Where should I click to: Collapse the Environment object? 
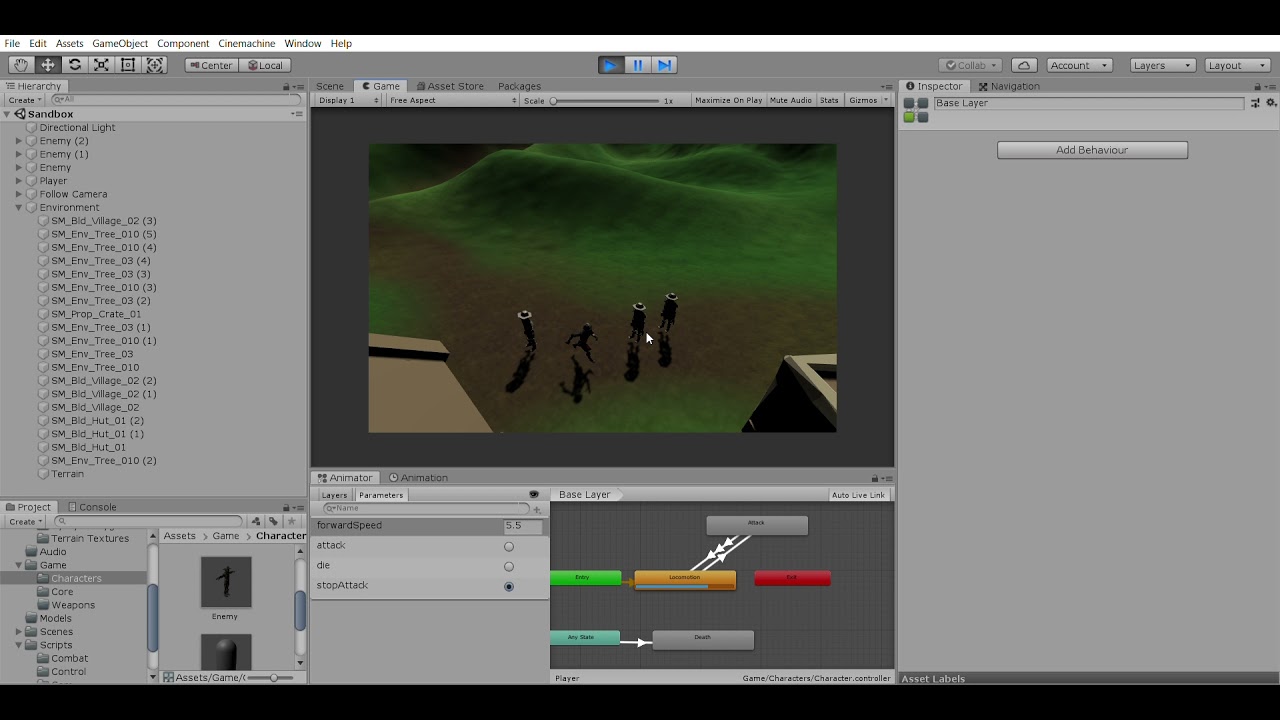19,208
